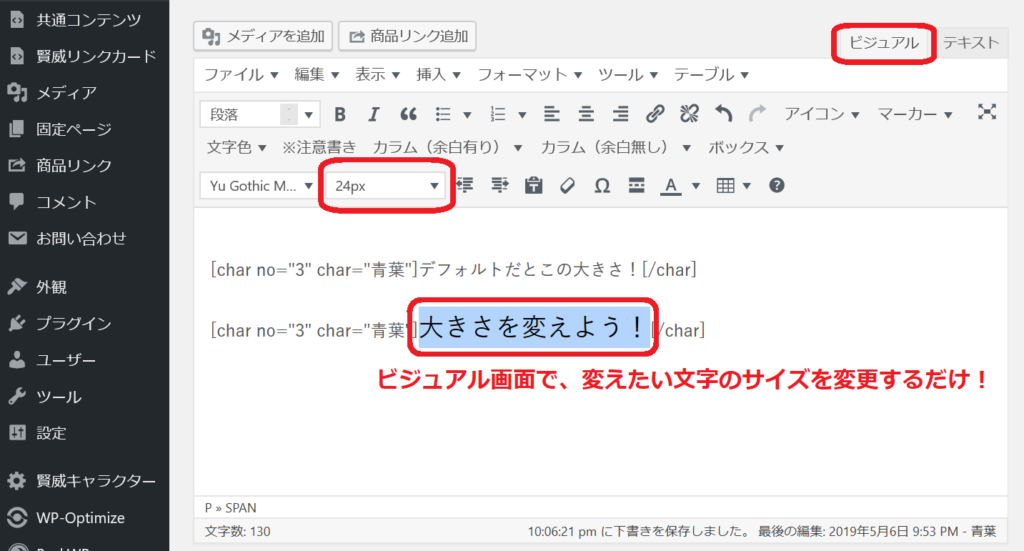Open カラム（余白無し） dropdown
1024x551 pixels.
[x=615, y=148]
